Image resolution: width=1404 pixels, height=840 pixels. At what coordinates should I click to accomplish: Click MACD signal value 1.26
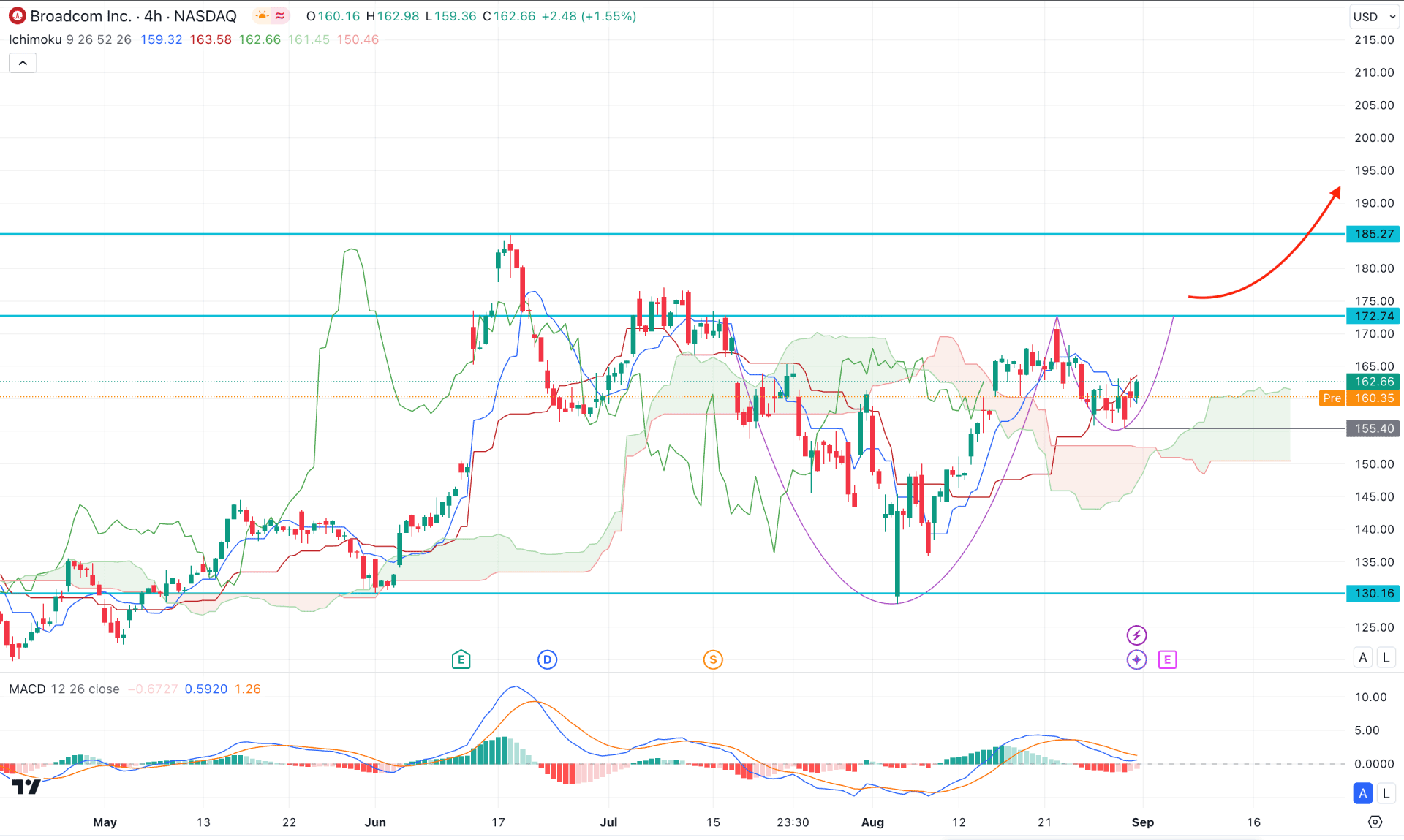(248, 689)
